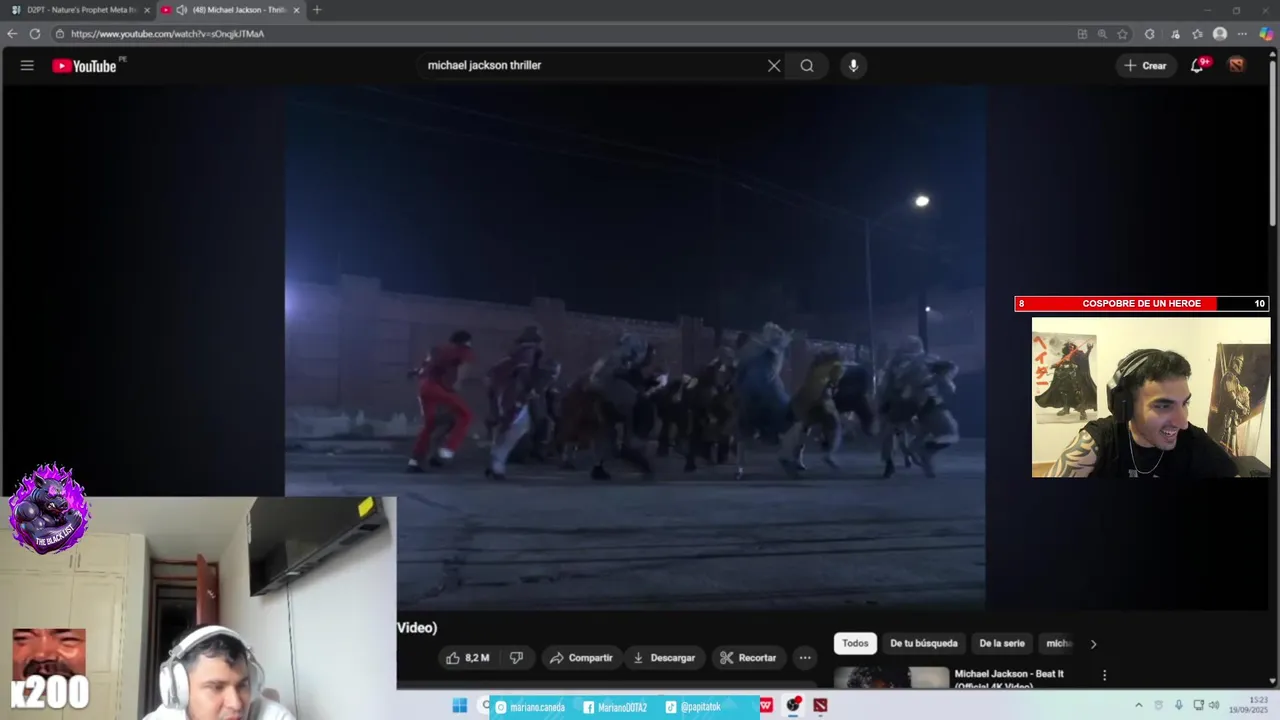Like the video with 8,2 M likes
The height and width of the screenshot is (720, 1280).
click(x=467, y=658)
